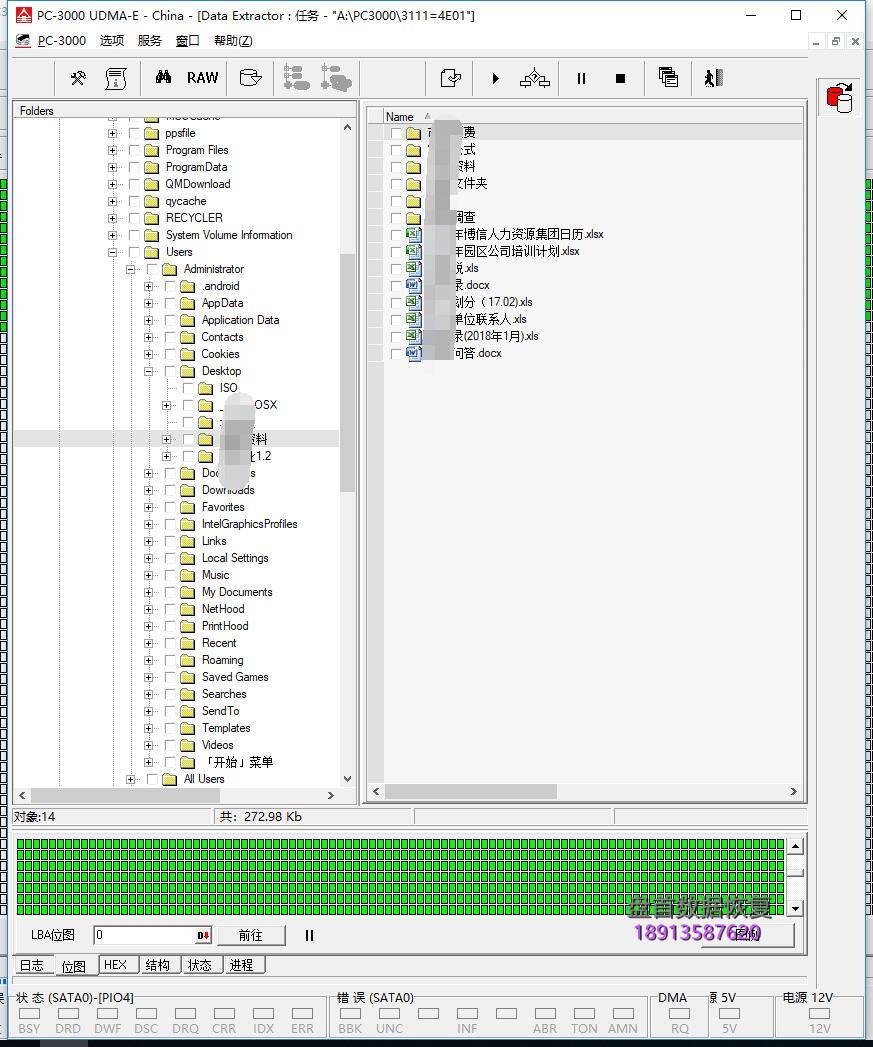
Task: Click the Excel icon of 博信人力资源集团日历.xlsx
Action: tap(413, 234)
